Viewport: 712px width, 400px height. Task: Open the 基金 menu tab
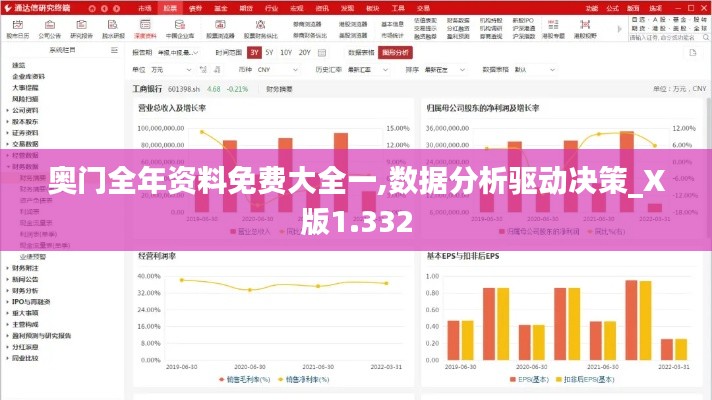tap(221, 8)
